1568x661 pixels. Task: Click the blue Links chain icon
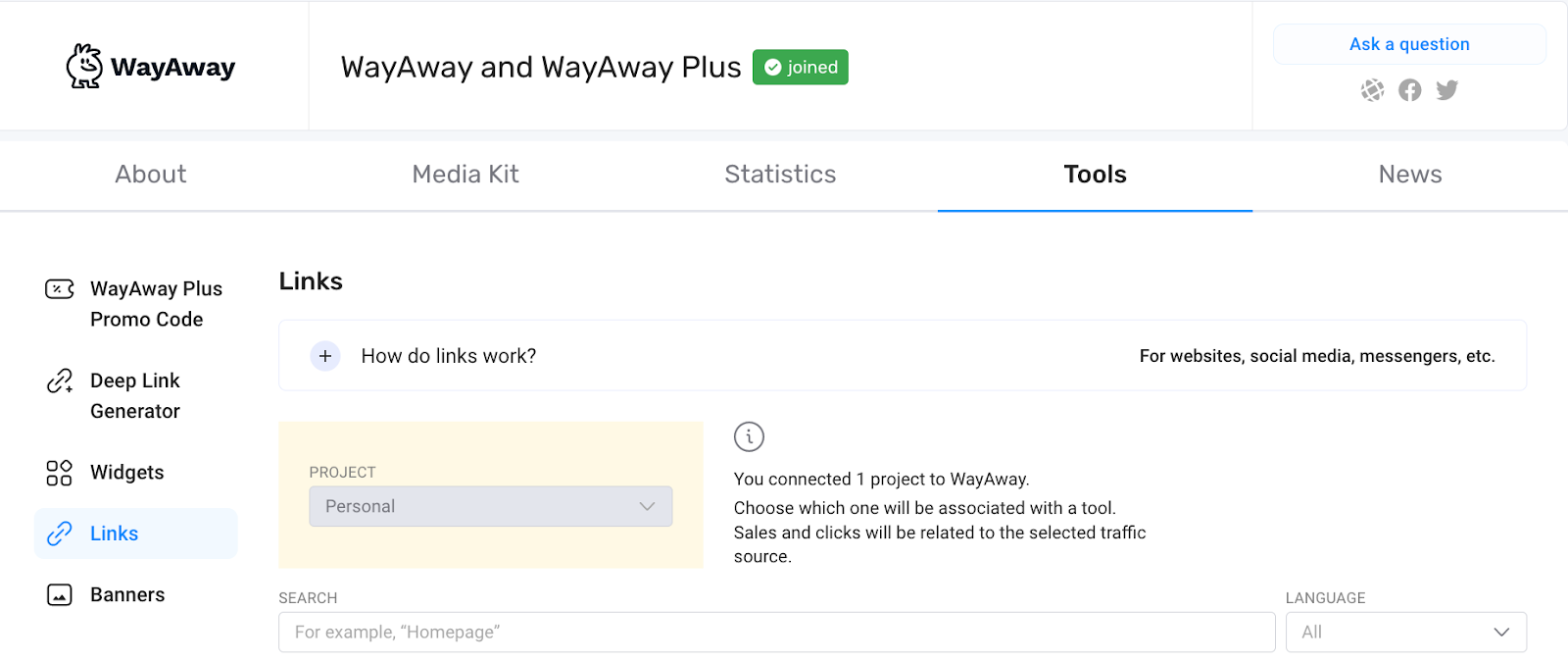point(60,534)
